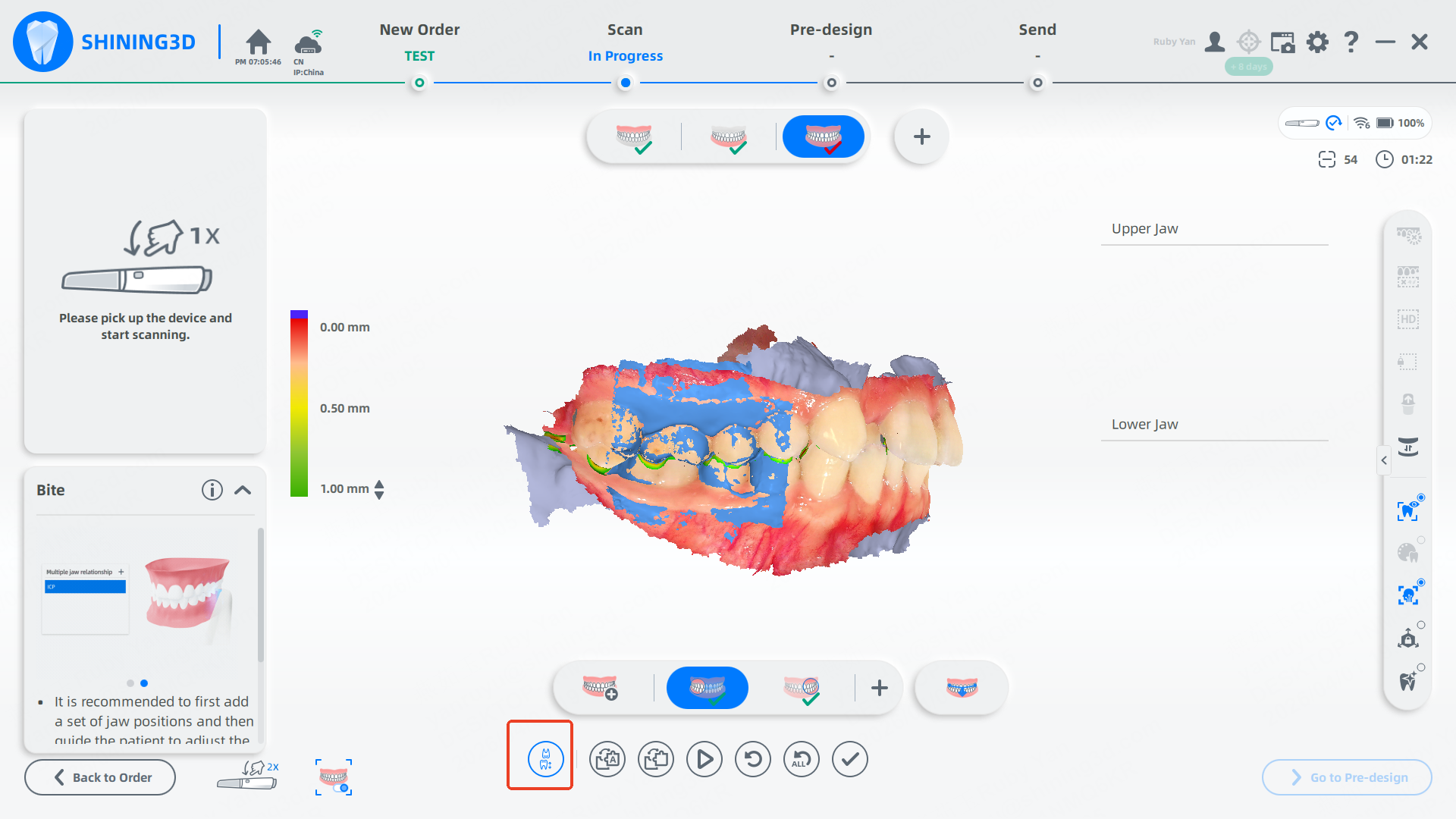Click the bite distance color scale bar
Image resolution: width=1456 pixels, height=819 pixels.
point(299,403)
